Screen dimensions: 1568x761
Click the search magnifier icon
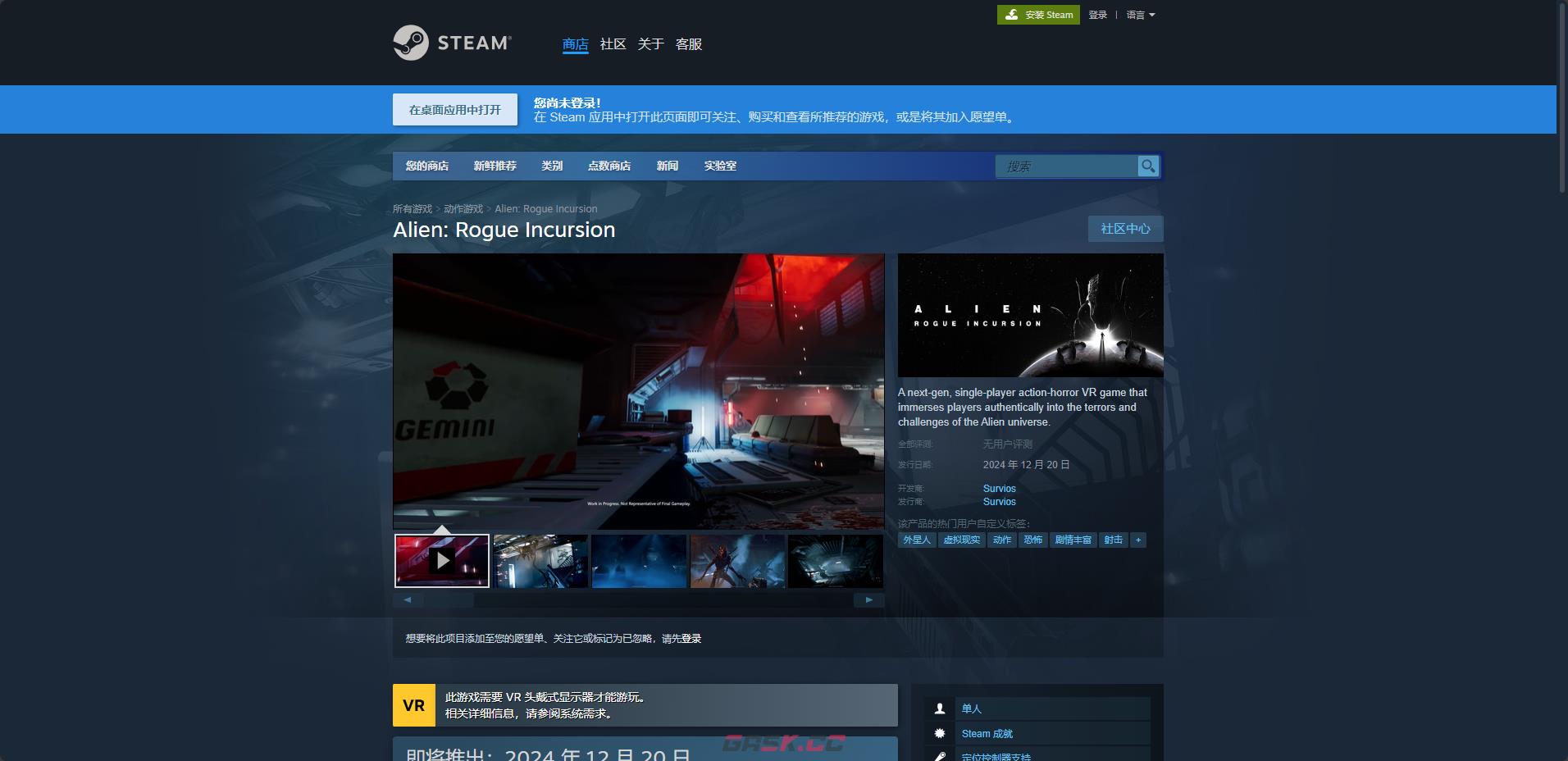(x=1148, y=166)
